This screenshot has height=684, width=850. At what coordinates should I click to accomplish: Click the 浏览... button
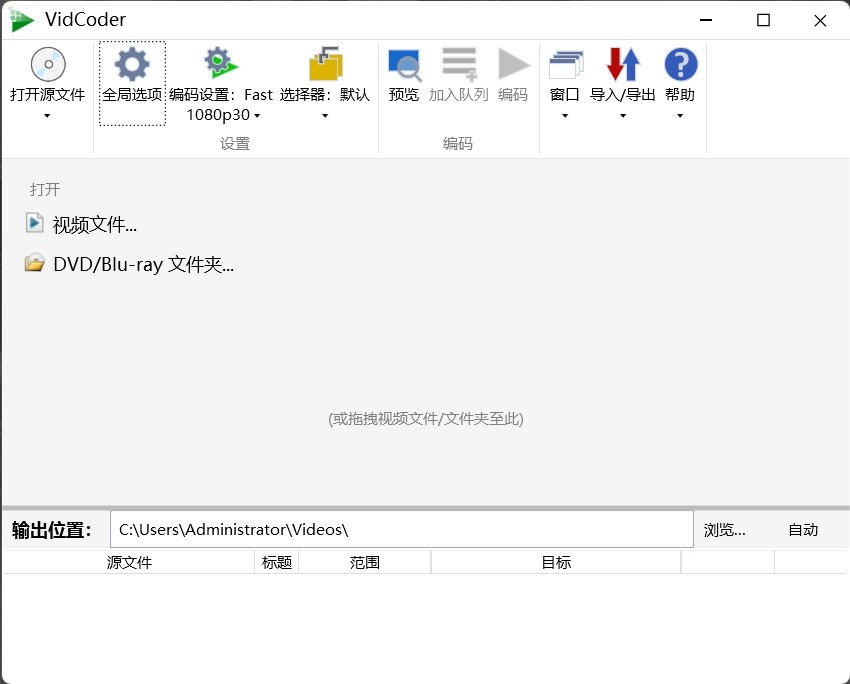724,530
